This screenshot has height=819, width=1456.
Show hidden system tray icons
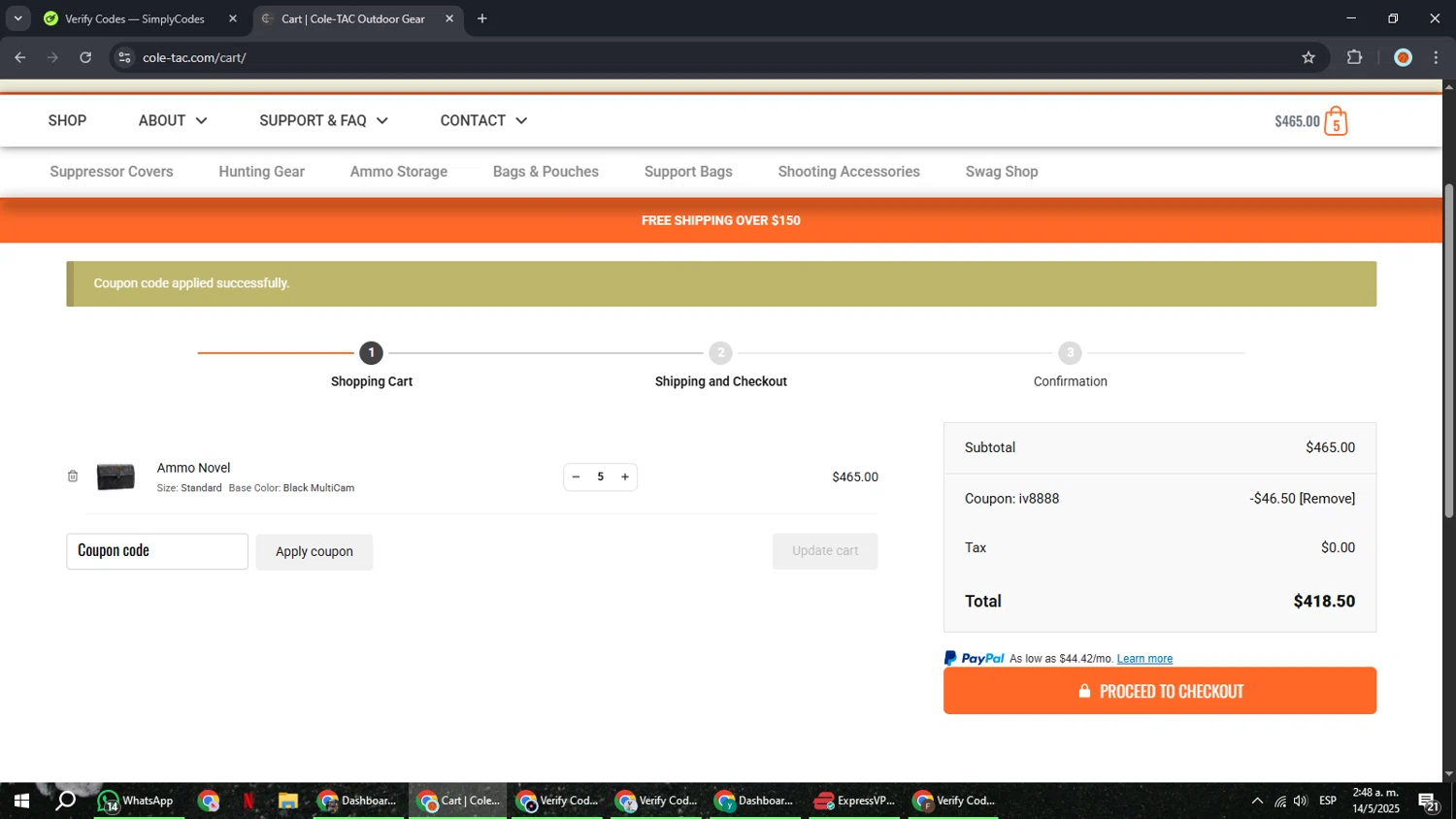coord(1257,801)
